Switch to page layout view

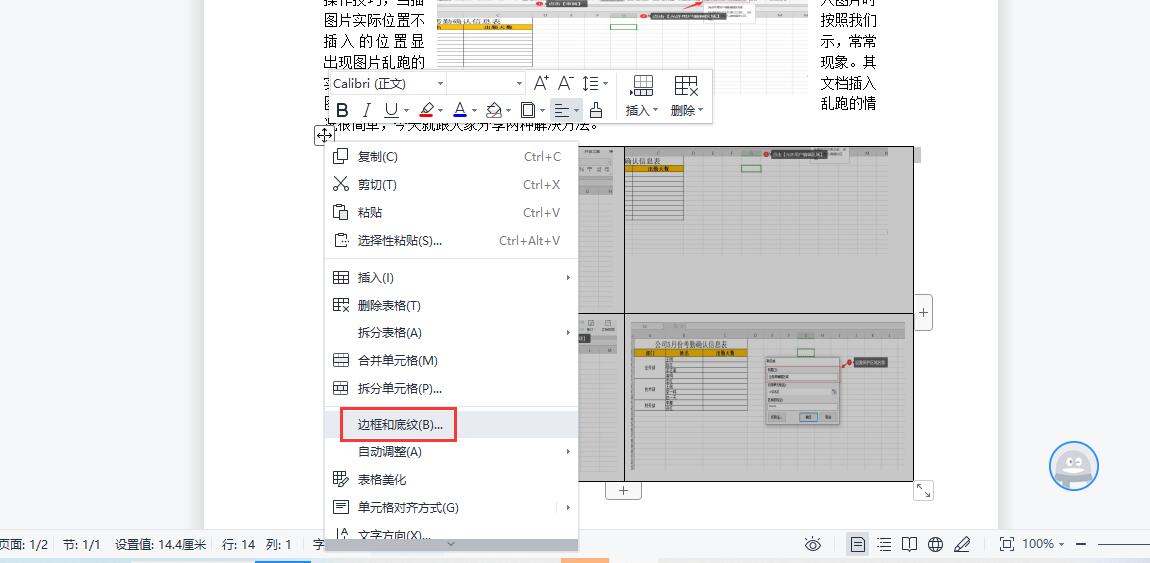pyautogui.click(x=857, y=544)
